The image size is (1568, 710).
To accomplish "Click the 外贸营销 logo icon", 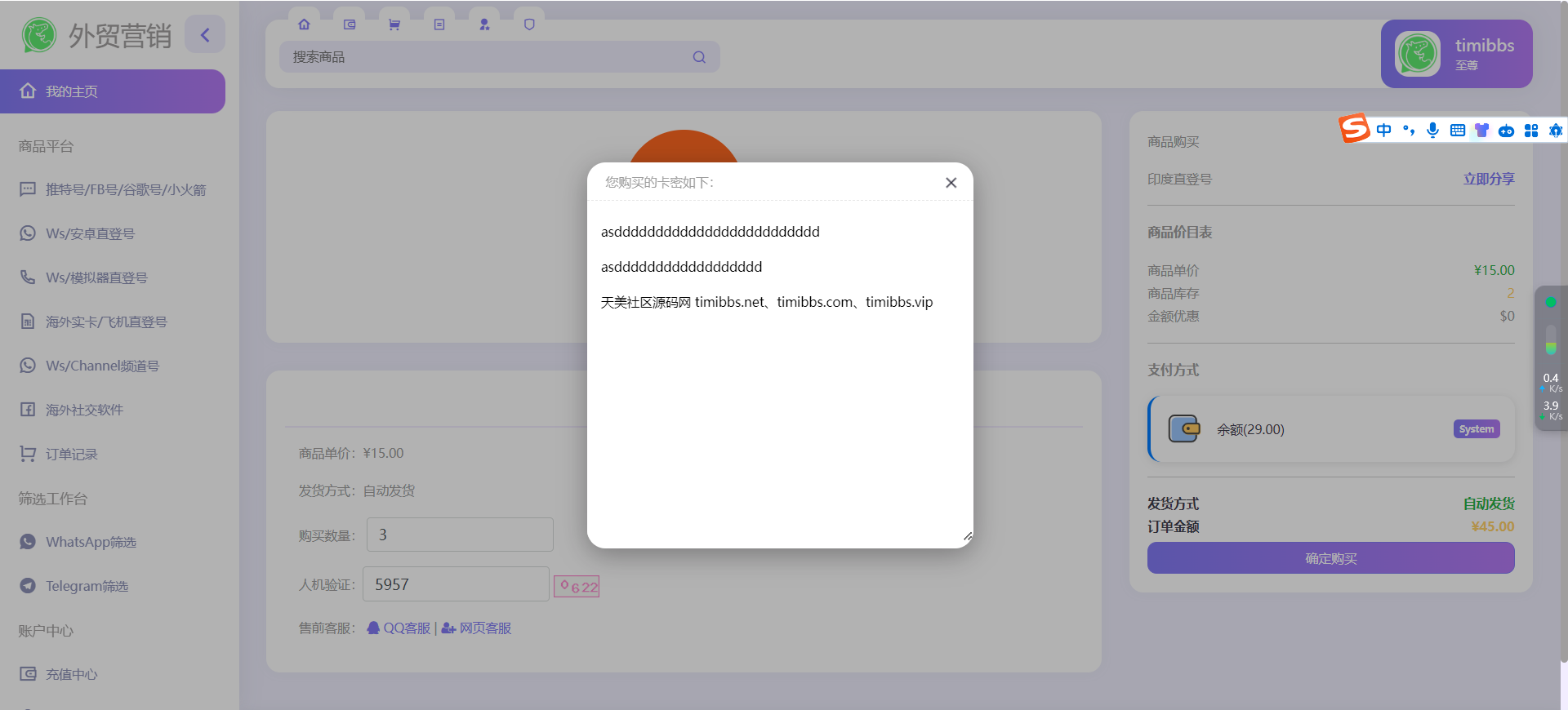I will point(38,35).
